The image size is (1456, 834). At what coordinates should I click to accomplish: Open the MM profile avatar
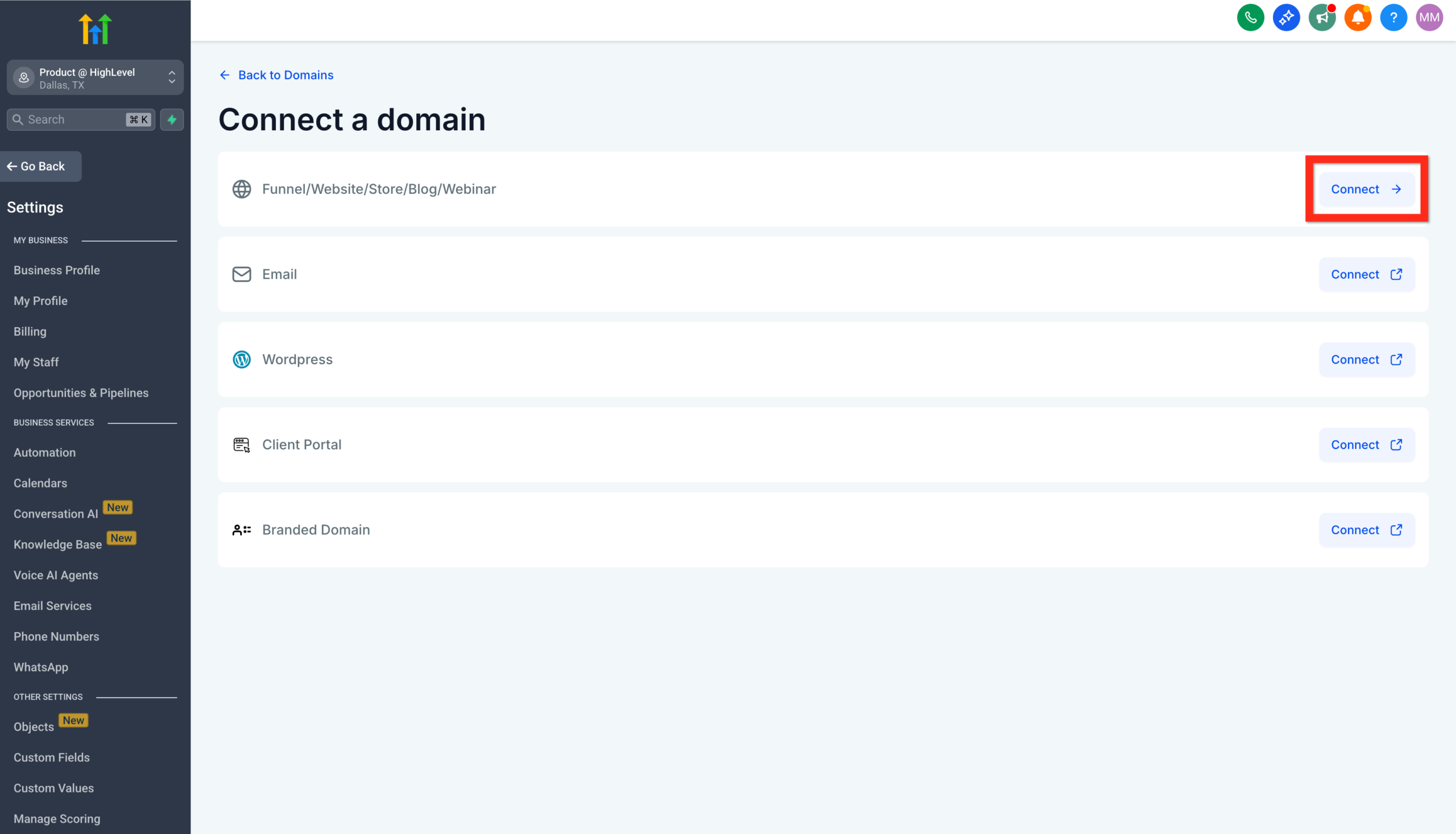tap(1429, 17)
